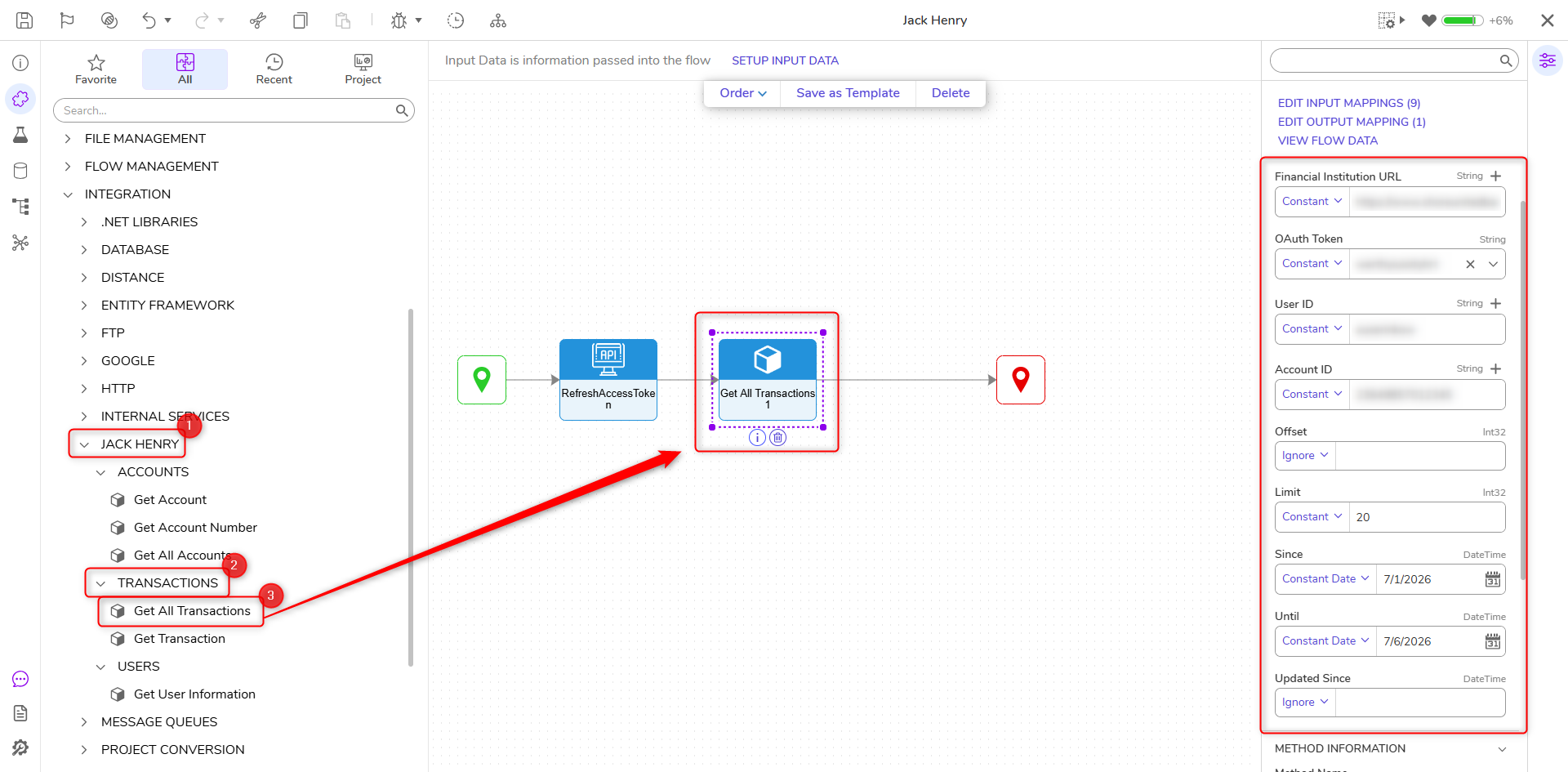Open EDIT OUTPUT MAPPING (1)

click(1352, 122)
